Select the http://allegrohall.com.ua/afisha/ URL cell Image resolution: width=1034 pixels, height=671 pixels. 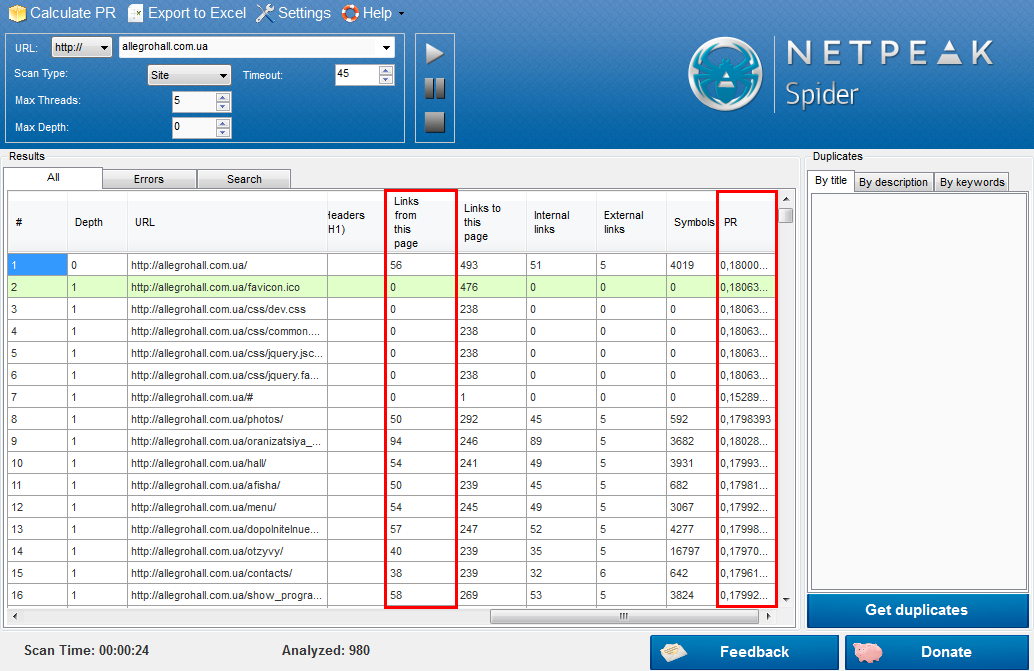click(x=228, y=485)
